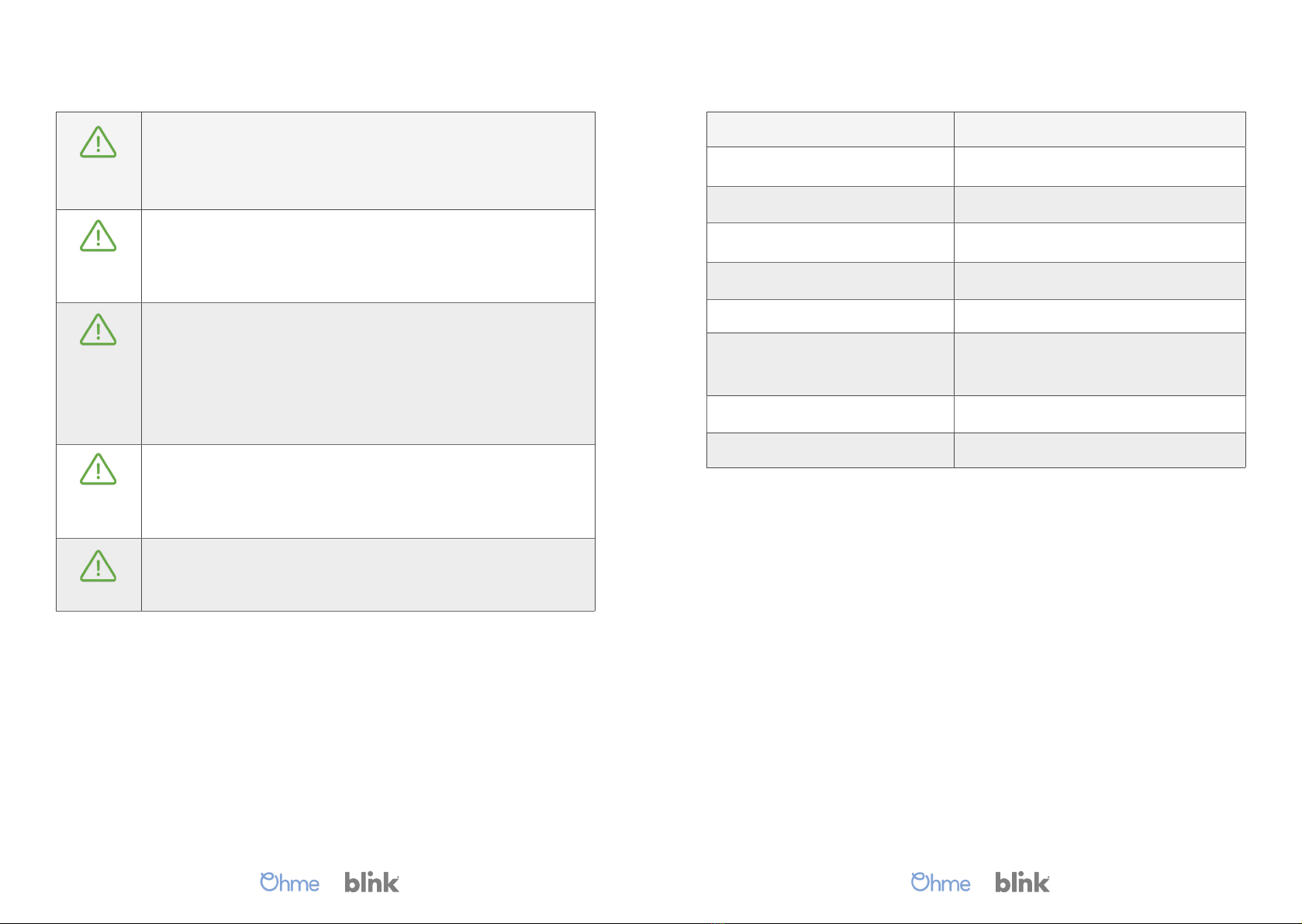Click the warning triangle in the fourth table row
This screenshot has height=924, width=1302.
tap(98, 469)
